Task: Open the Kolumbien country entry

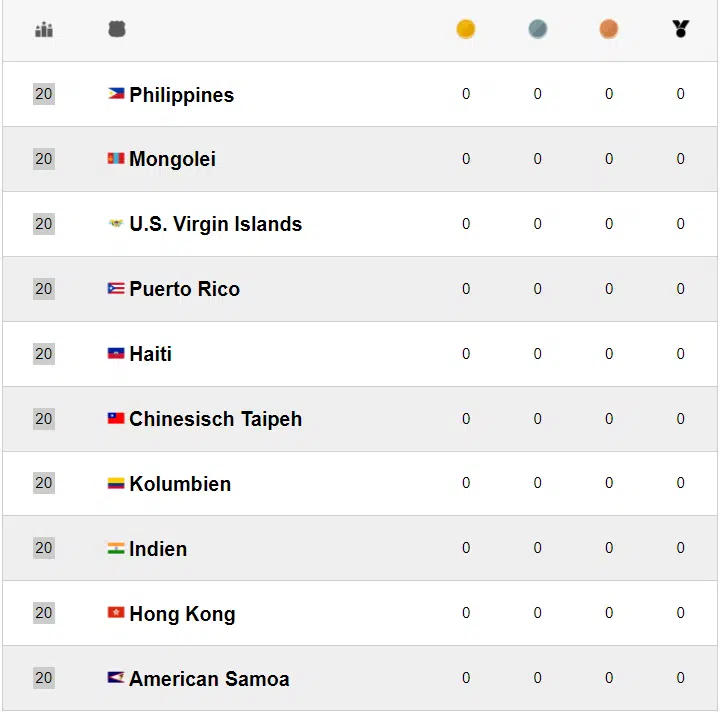Action: point(180,484)
